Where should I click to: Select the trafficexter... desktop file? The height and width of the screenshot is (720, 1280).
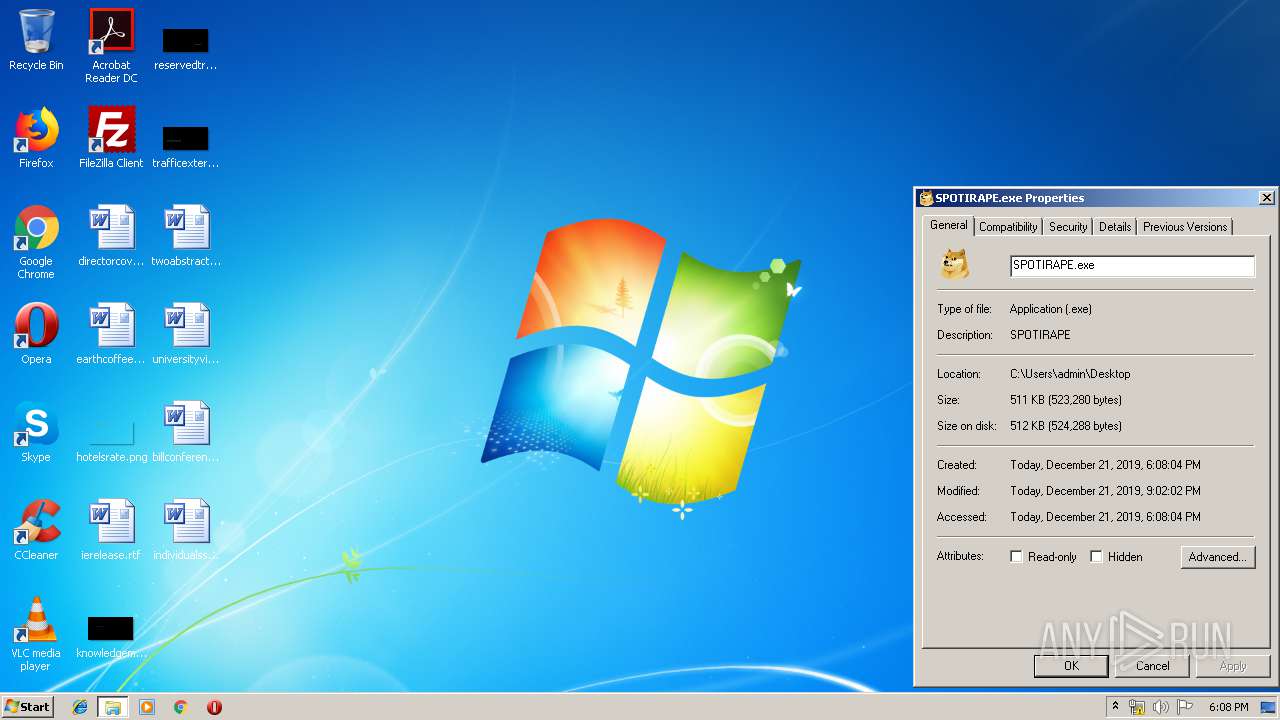186,143
